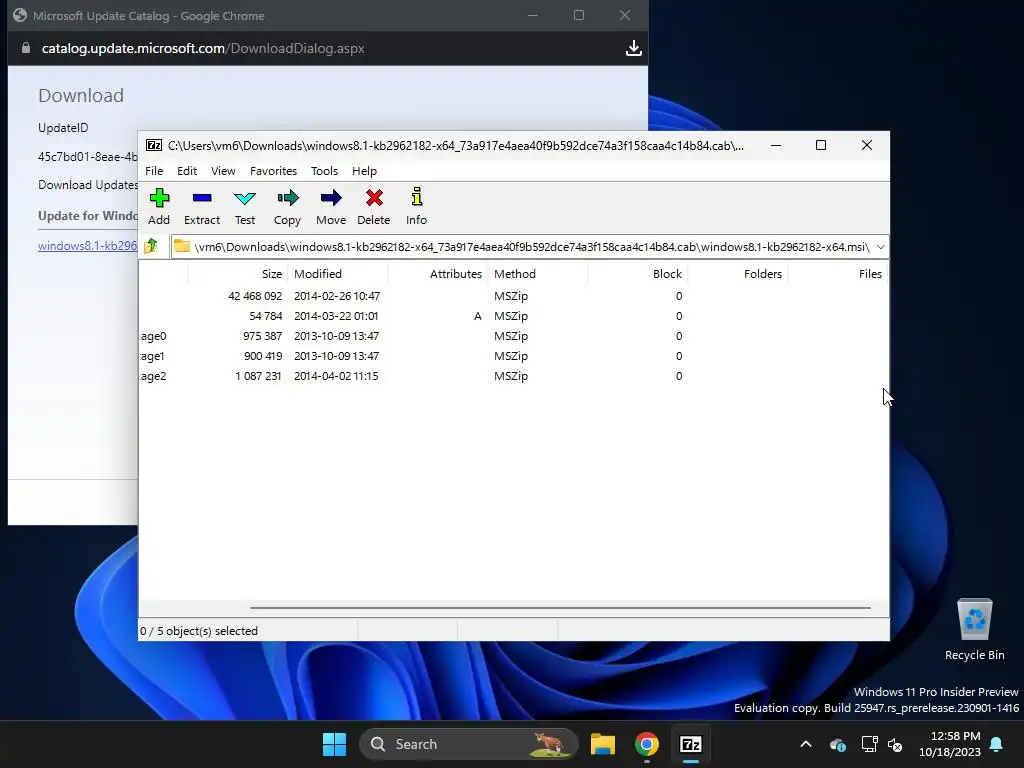Click the network display tray icon
The height and width of the screenshot is (768, 1024).
(869, 744)
